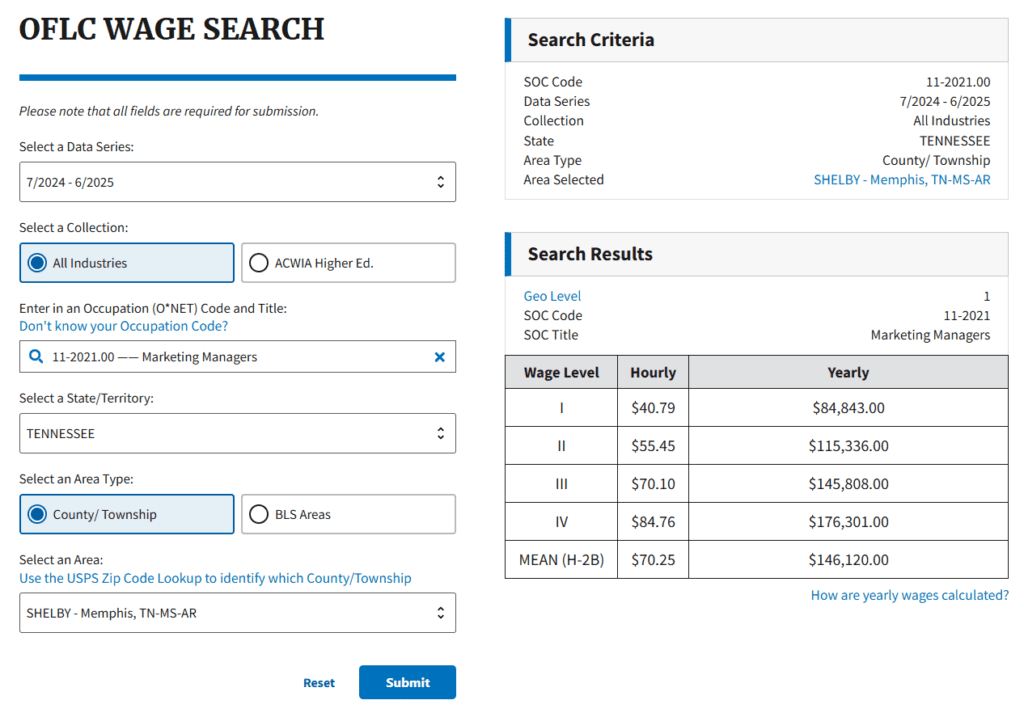The image size is (1024, 717).
Task: Click the Geo Level link
Action: pos(552,296)
